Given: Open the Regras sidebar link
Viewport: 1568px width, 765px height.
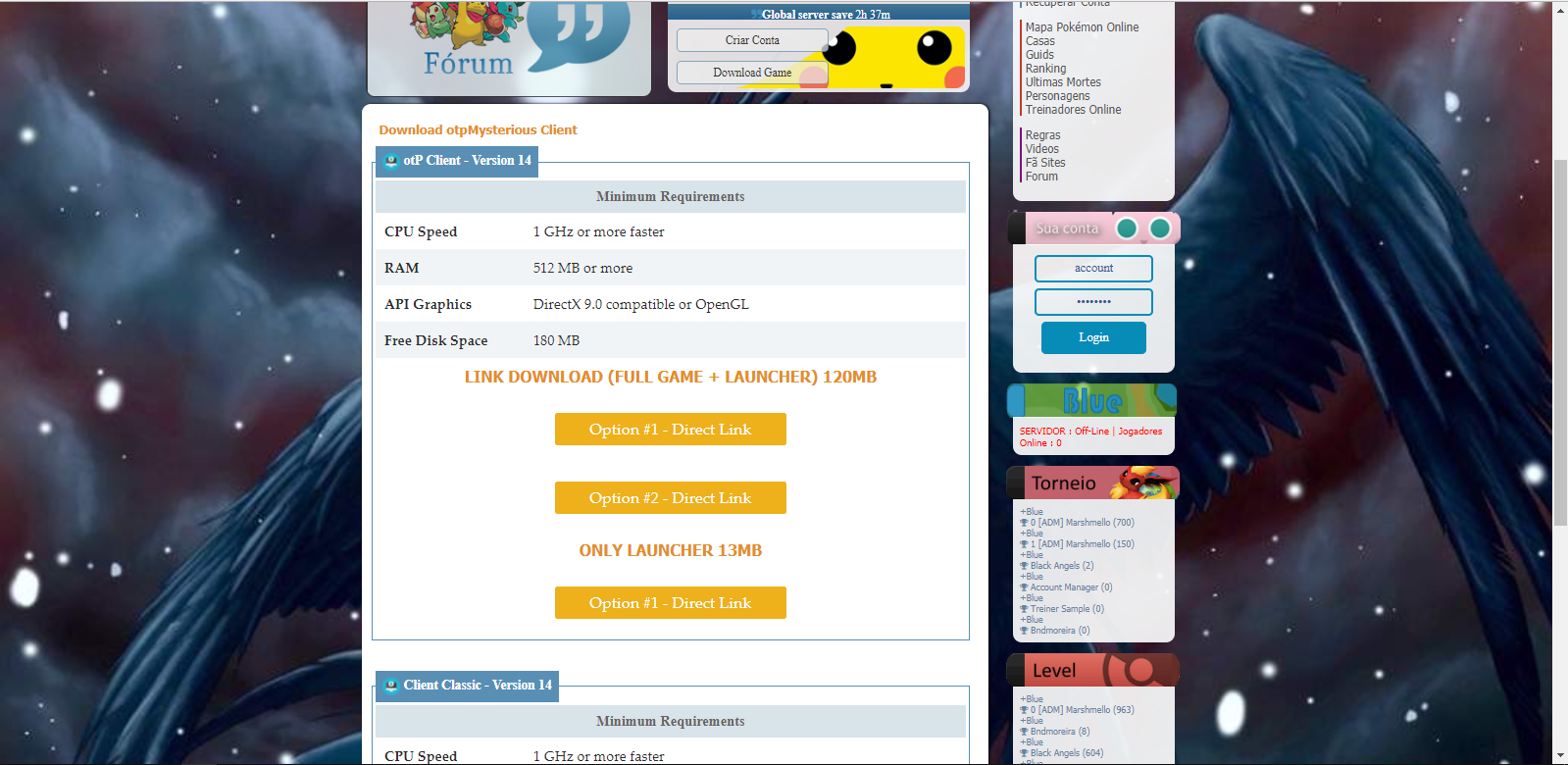Looking at the screenshot, I should [1043, 135].
